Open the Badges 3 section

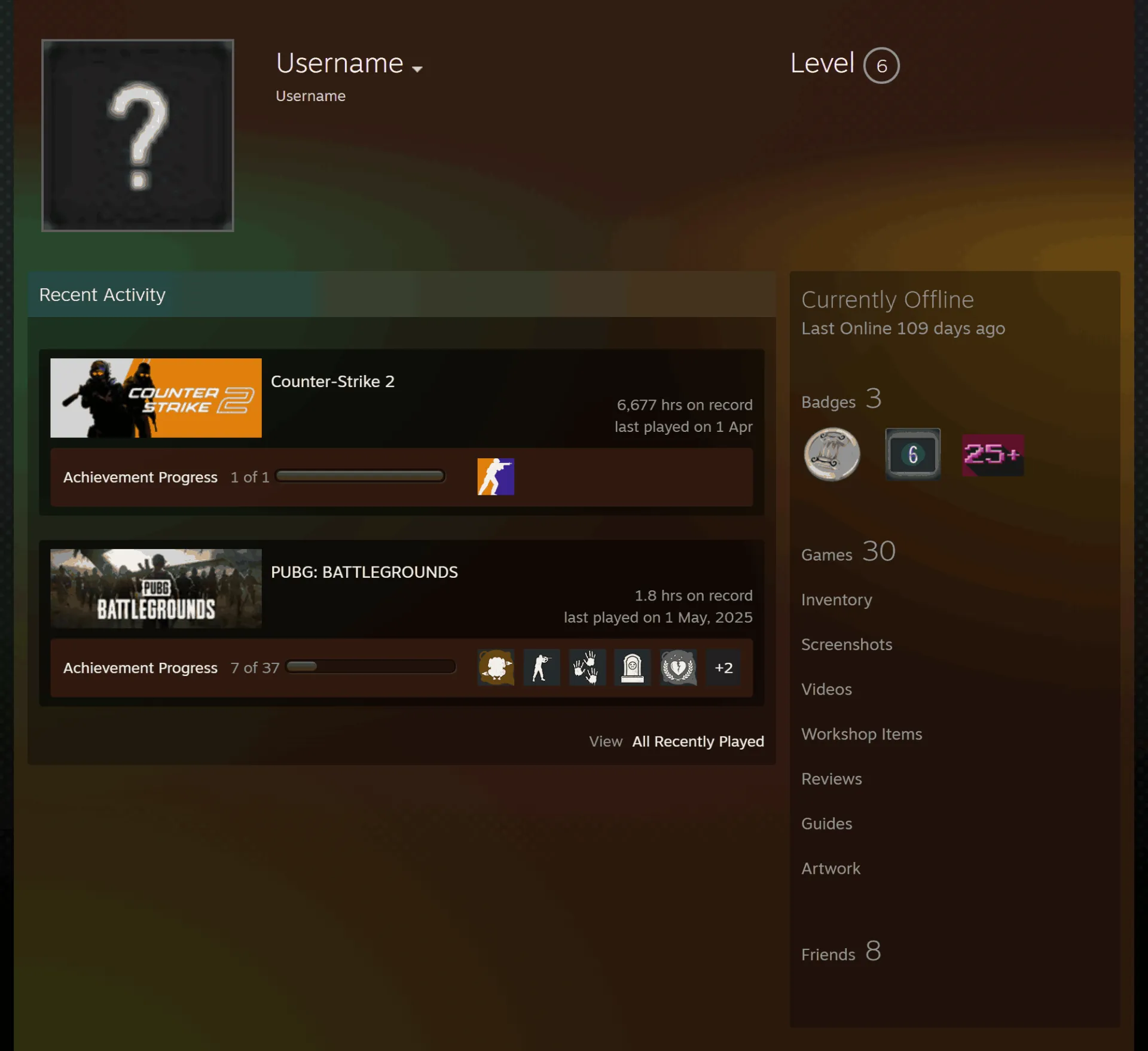(841, 399)
